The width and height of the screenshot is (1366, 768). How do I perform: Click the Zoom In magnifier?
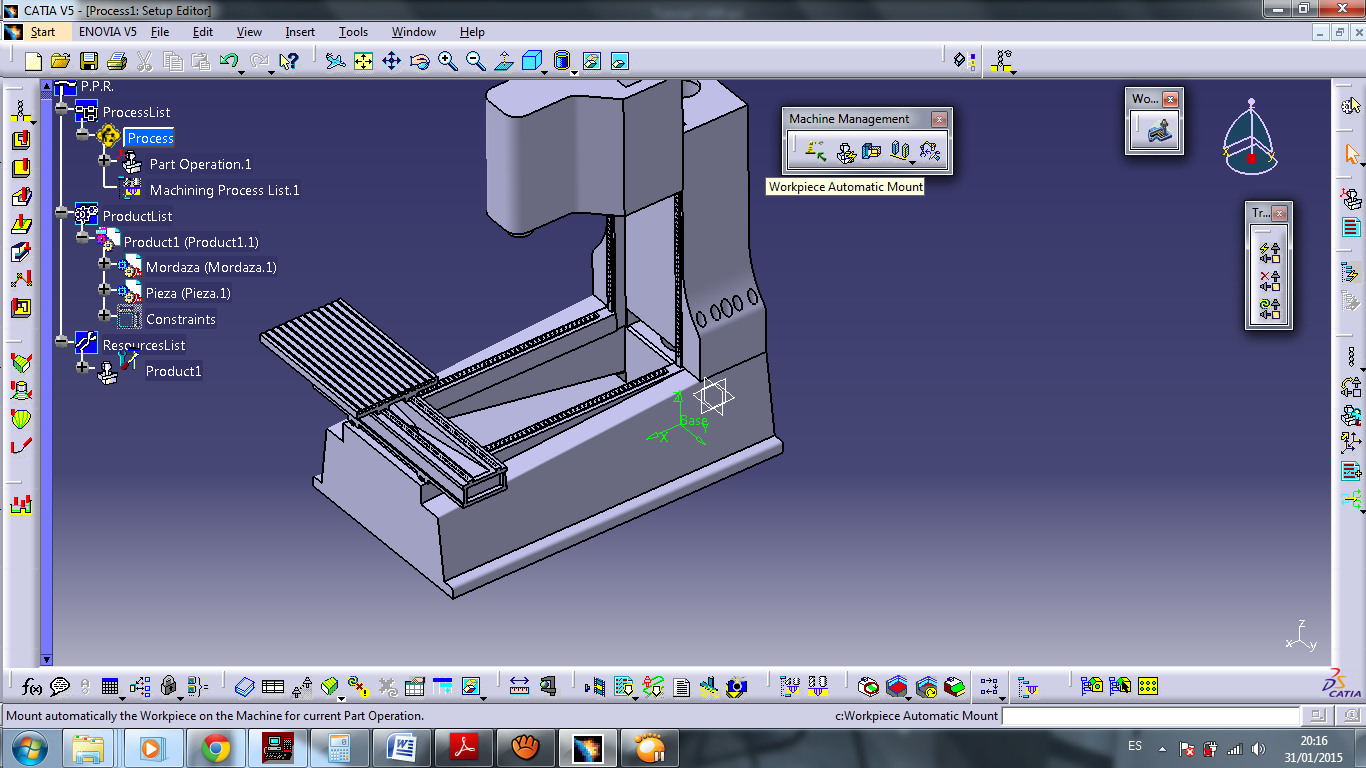point(448,61)
